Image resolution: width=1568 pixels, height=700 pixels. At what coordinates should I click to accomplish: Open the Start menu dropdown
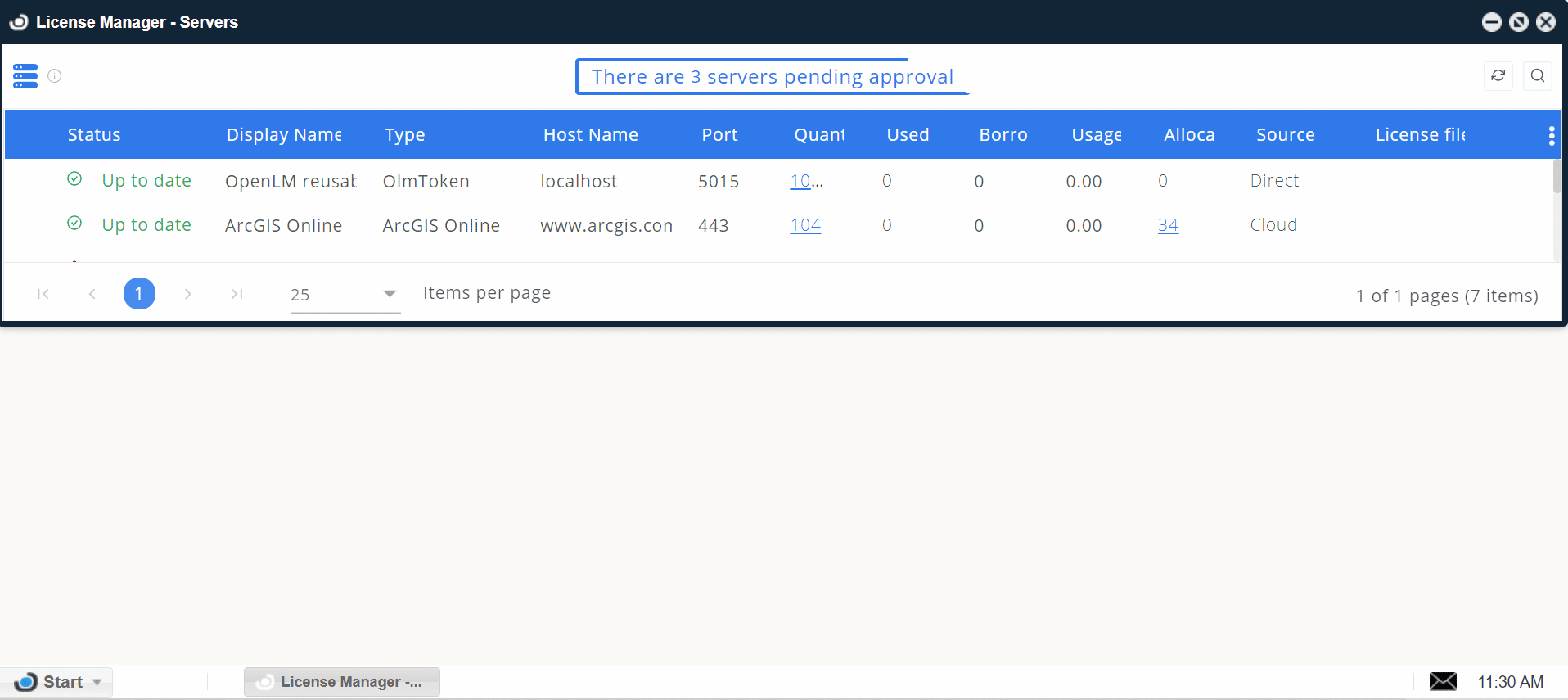pyautogui.click(x=57, y=682)
